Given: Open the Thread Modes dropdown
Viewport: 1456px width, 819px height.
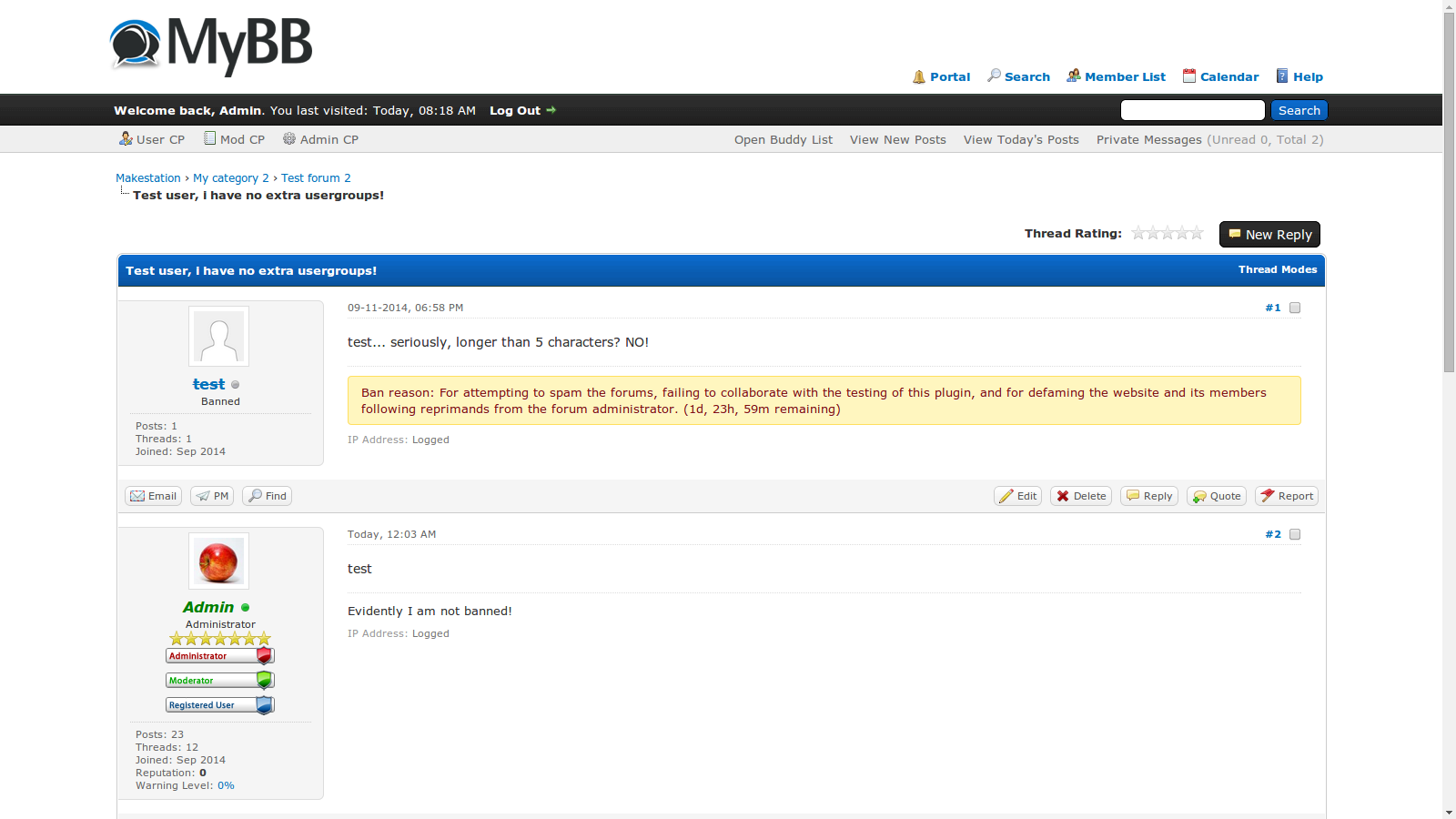Looking at the screenshot, I should [x=1277, y=270].
